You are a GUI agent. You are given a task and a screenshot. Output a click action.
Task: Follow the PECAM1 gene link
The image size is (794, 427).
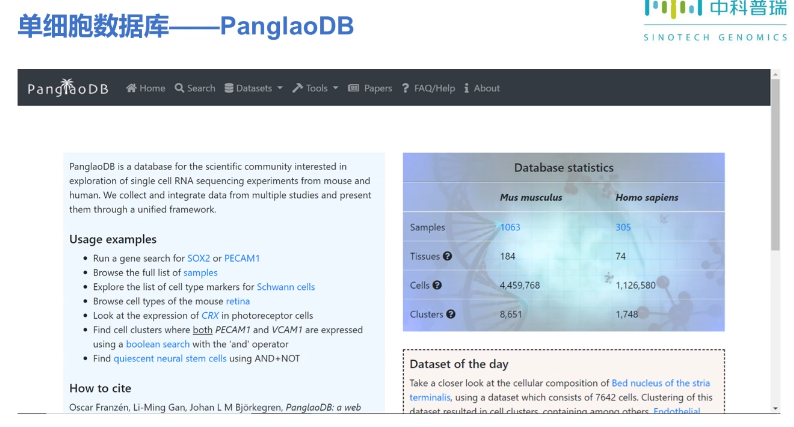(242, 258)
